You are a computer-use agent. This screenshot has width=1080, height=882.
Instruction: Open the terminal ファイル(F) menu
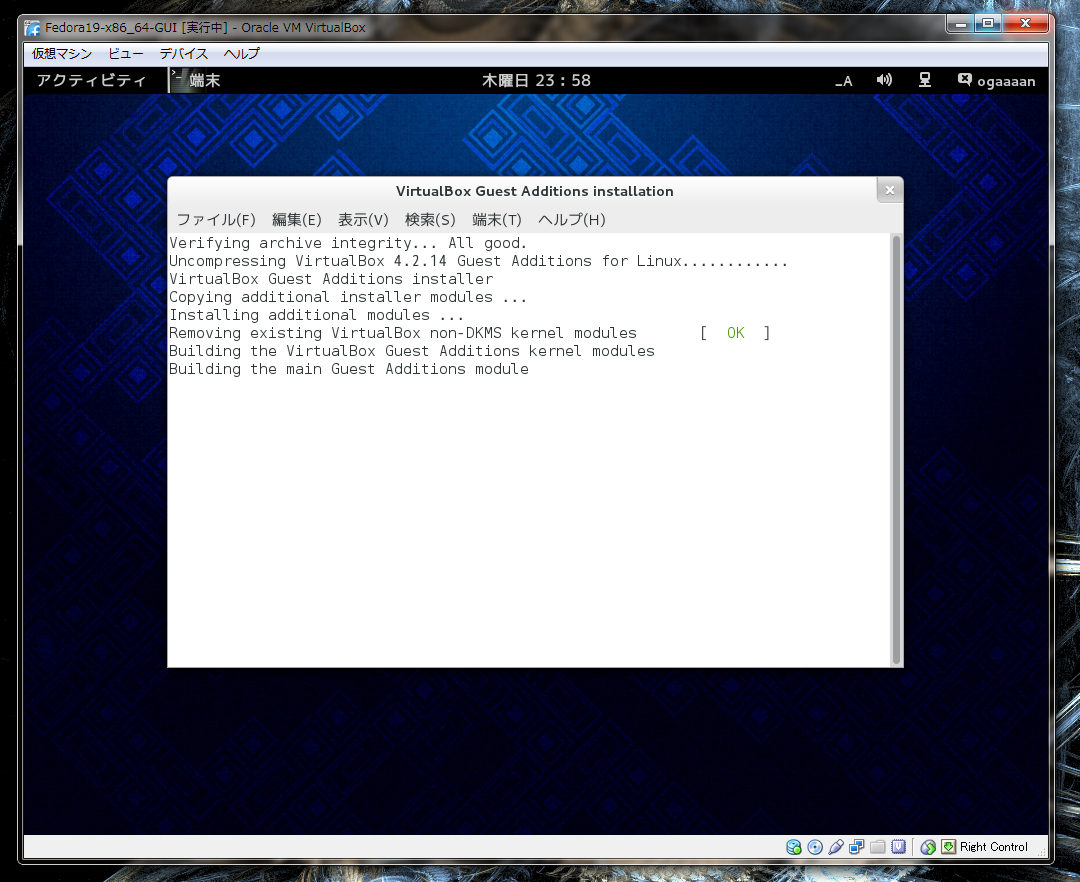(x=216, y=220)
